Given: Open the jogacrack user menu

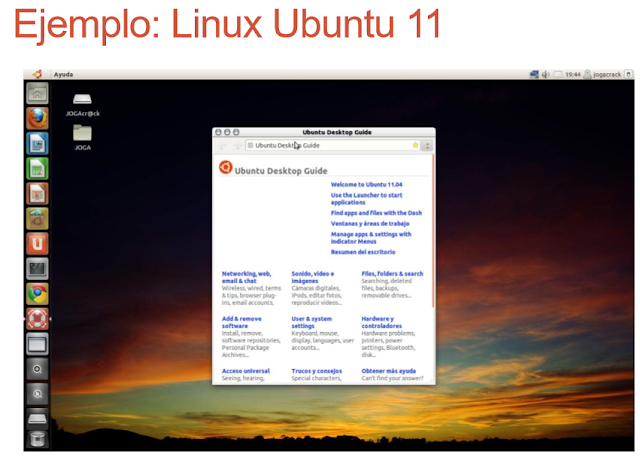Looking at the screenshot, I should coord(603,74).
